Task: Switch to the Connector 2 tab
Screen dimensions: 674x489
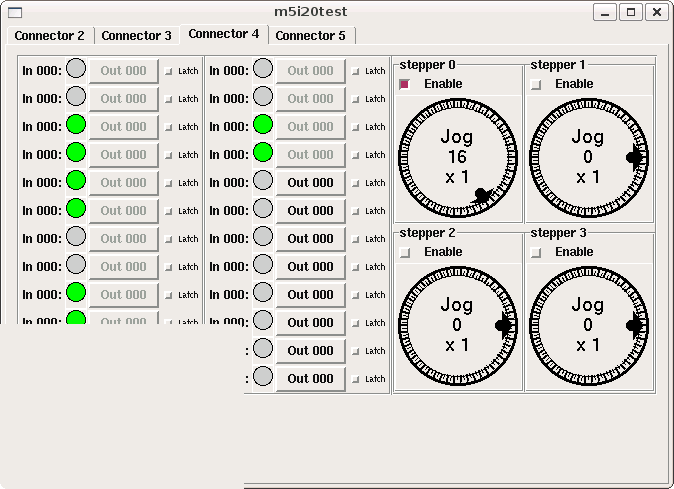Action: [x=50, y=35]
